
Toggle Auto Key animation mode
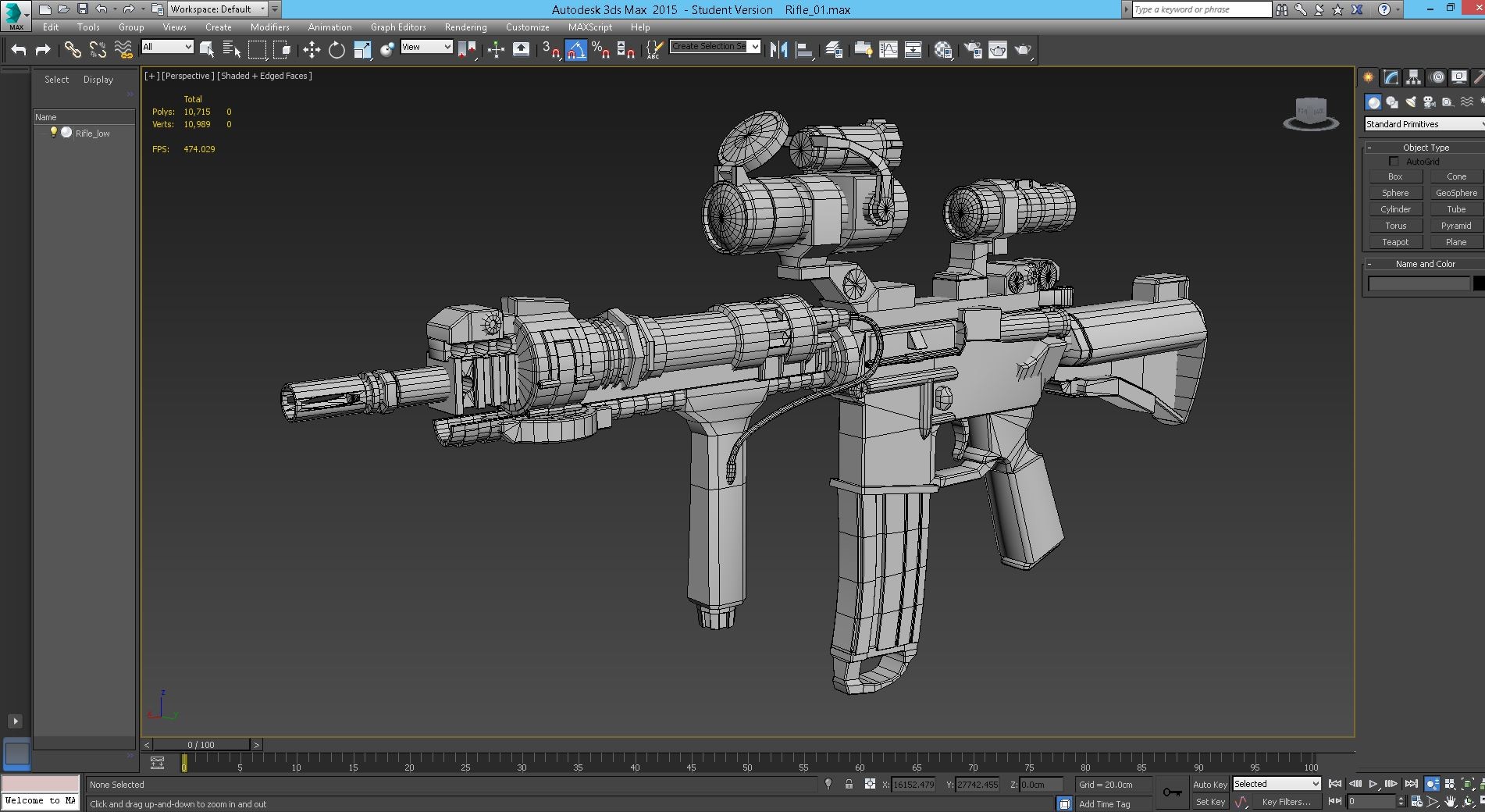[x=1210, y=784]
